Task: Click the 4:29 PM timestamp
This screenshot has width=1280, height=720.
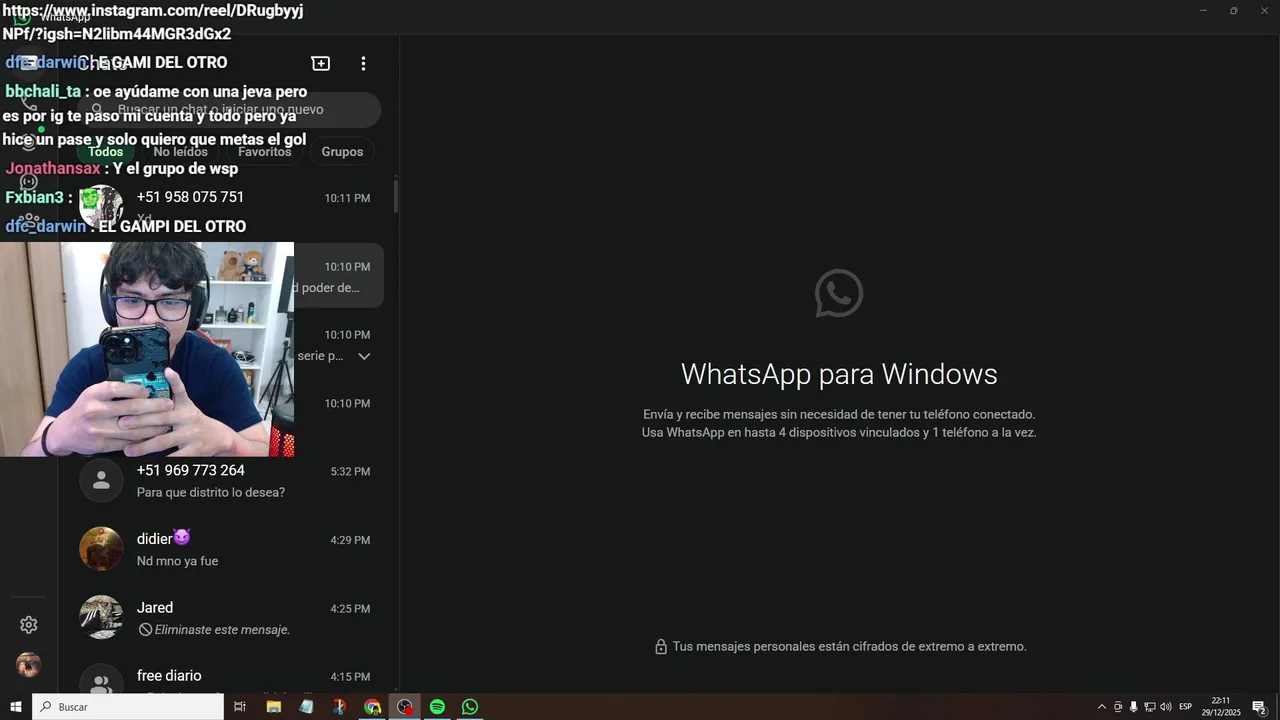Action: pyautogui.click(x=350, y=540)
